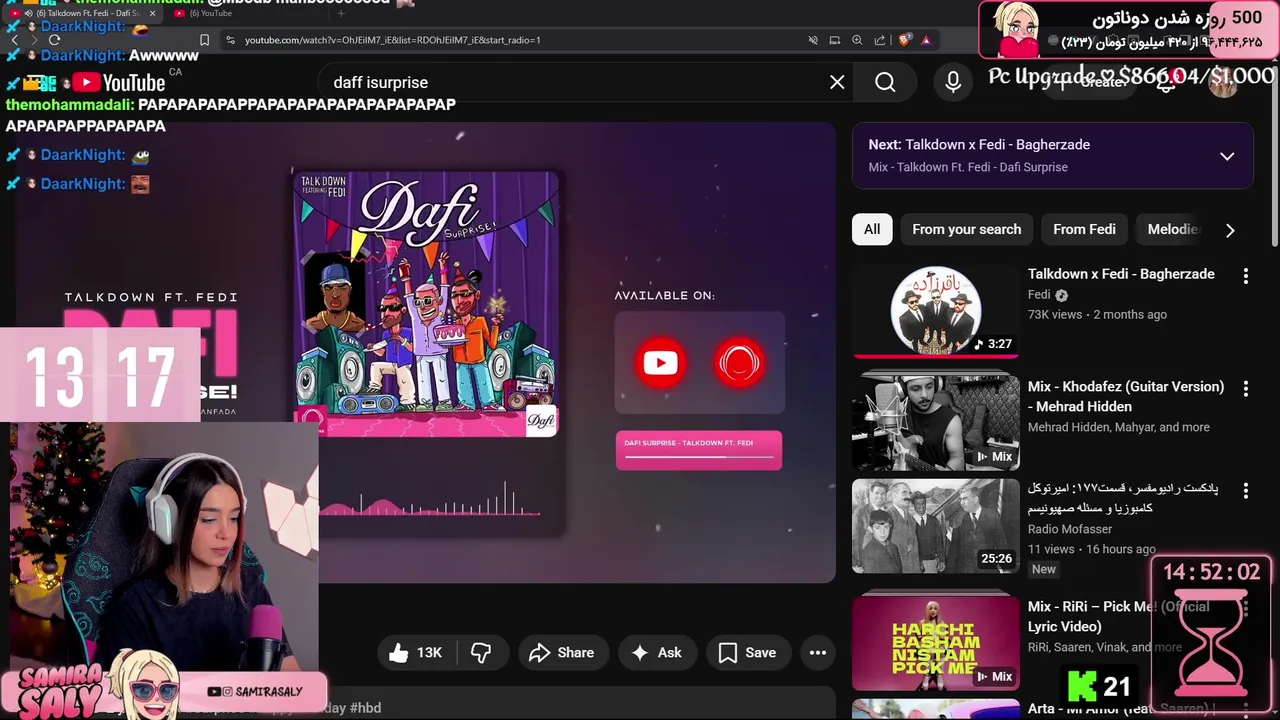Click the Brave Shields lion icon

904,40
